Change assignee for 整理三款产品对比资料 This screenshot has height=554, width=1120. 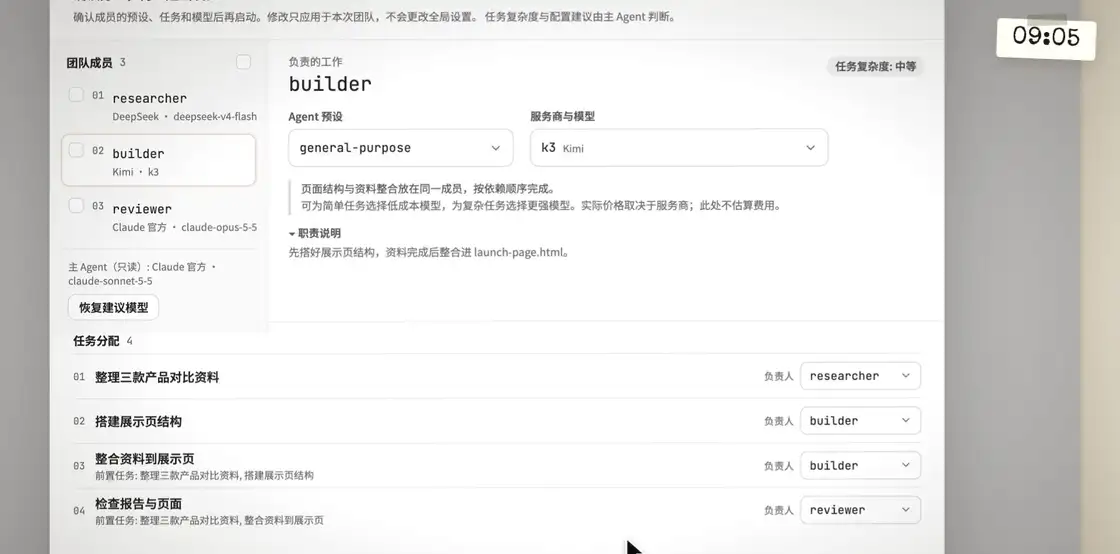coord(860,376)
